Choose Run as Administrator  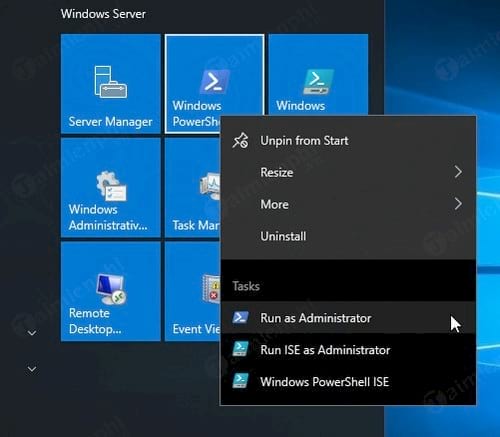coord(348,318)
